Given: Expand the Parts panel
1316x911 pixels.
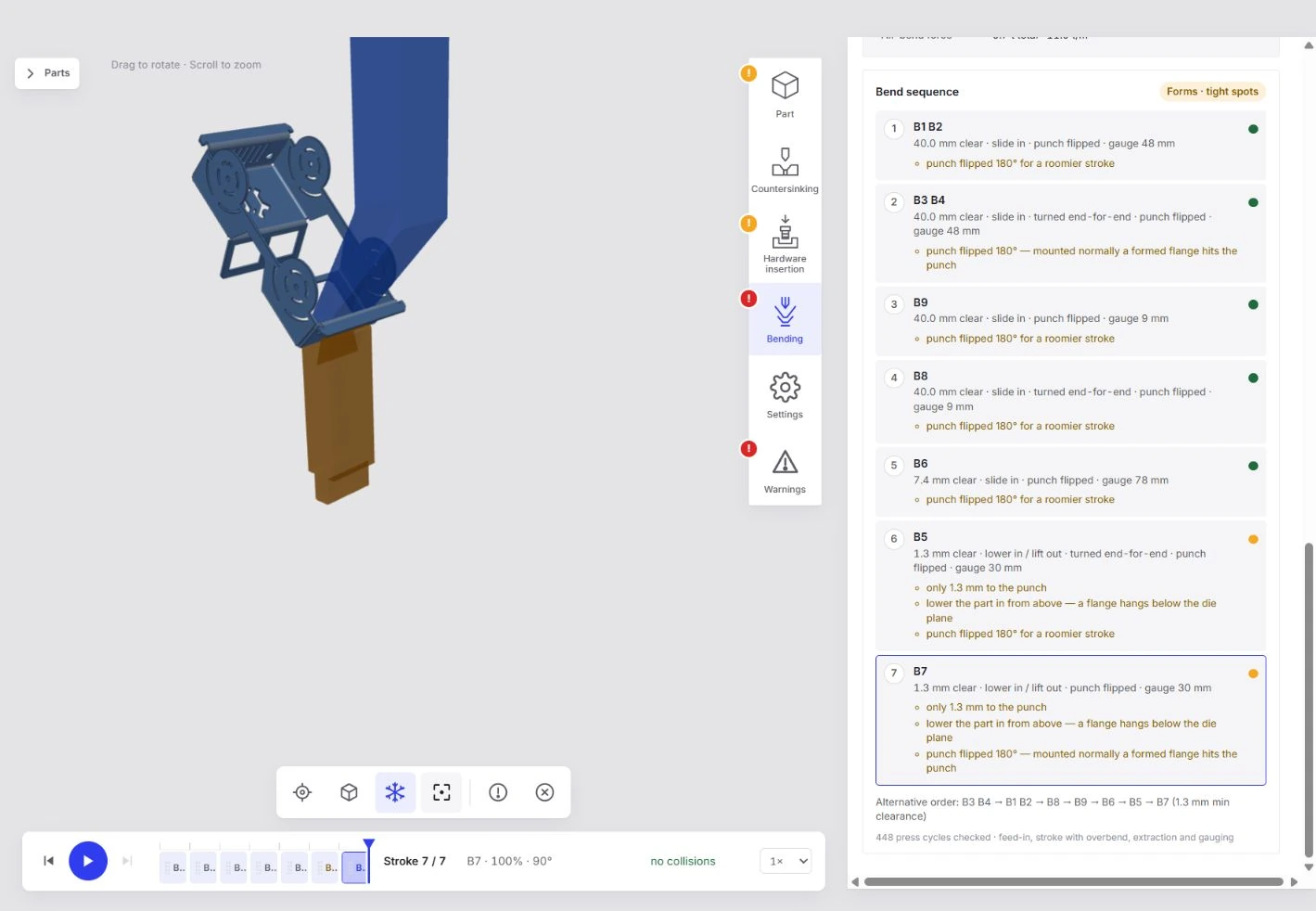Looking at the screenshot, I should click(x=47, y=73).
